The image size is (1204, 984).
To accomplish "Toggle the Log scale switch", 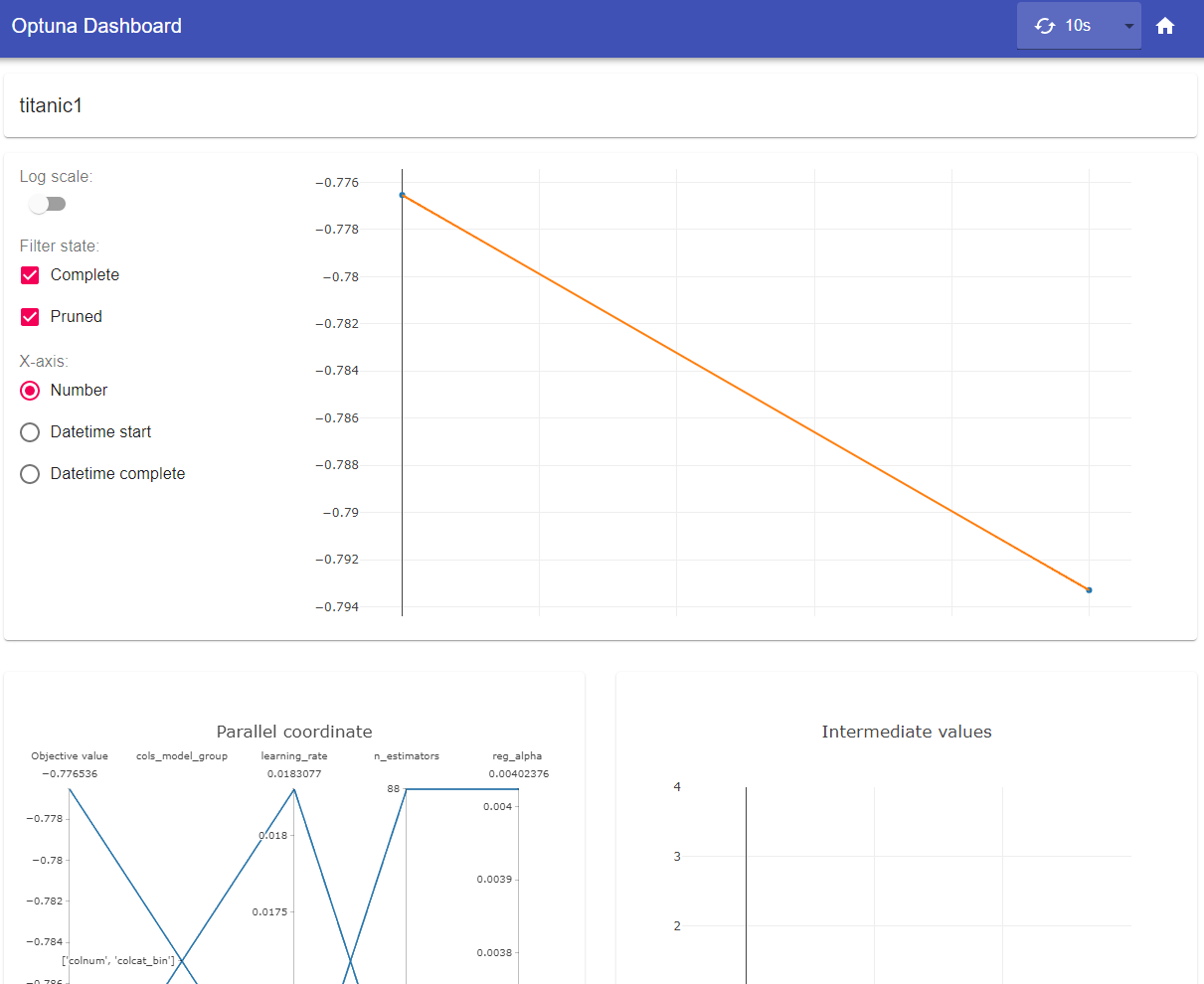I will pyautogui.click(x=47, y=204).
